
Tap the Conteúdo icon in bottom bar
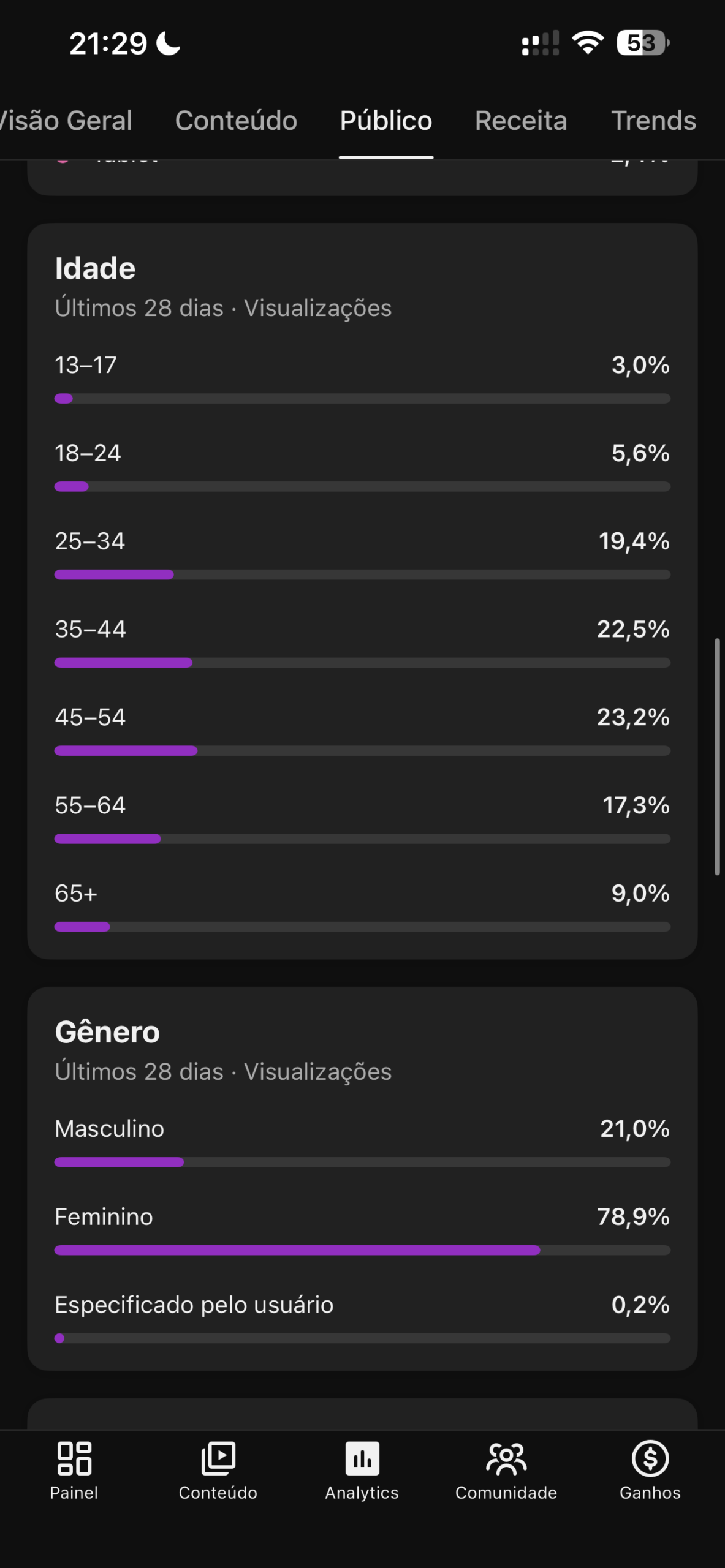(218, 1458)
